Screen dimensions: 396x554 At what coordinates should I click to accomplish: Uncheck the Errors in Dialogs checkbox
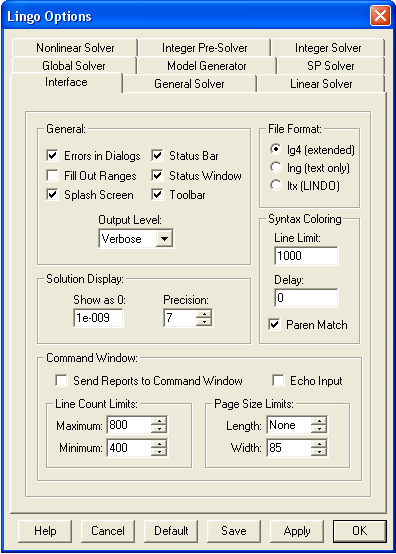pyautogui.click(x=52, y=155)
